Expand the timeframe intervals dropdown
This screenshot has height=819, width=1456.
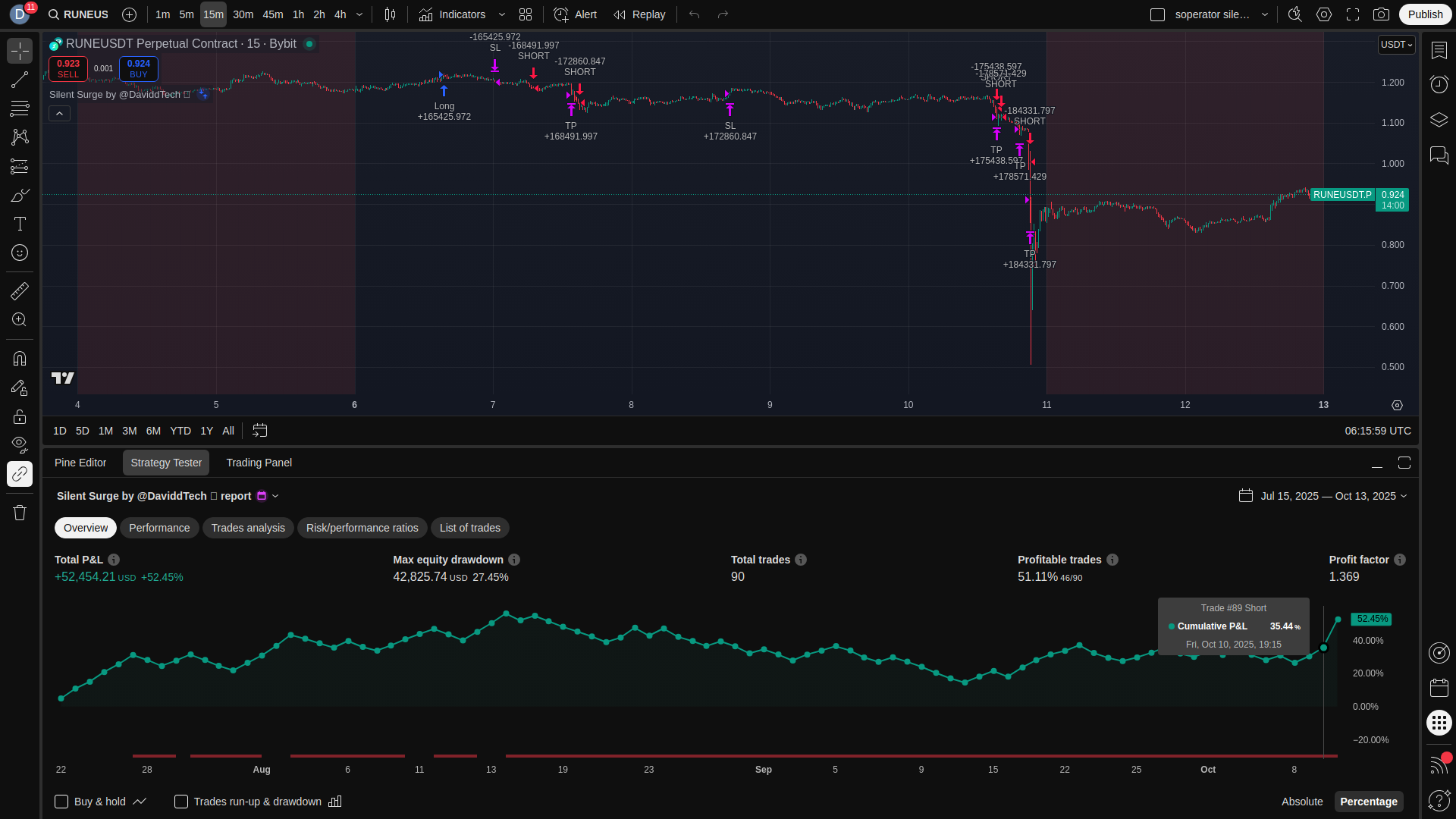tap(359, 14)
